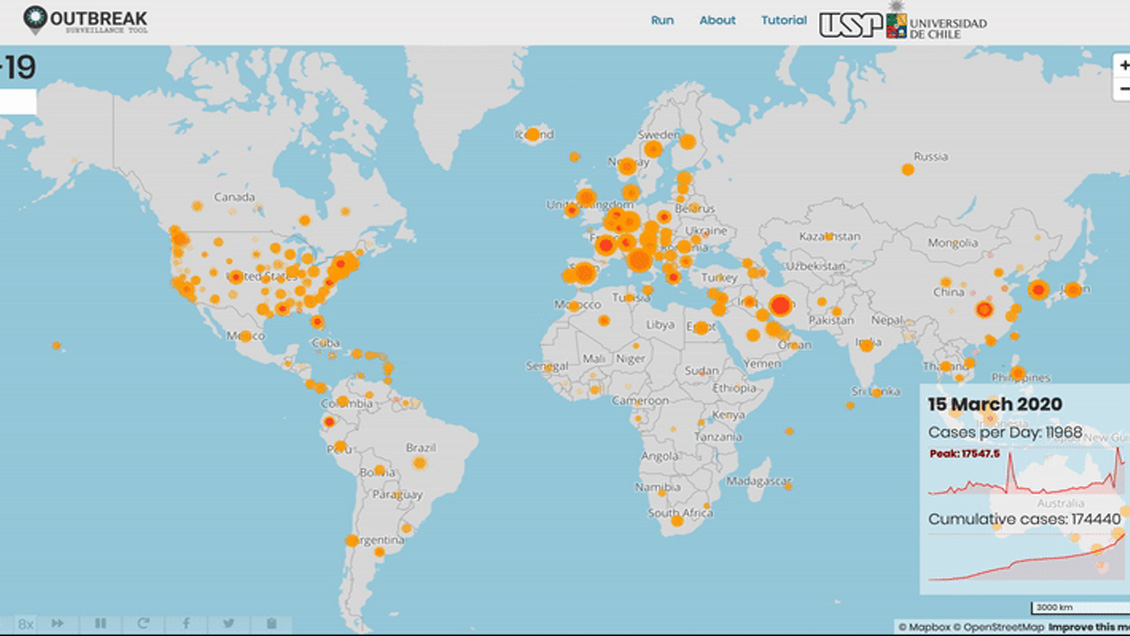
Task: Pause the outbreak animation
Action: (x=100, y=624)
